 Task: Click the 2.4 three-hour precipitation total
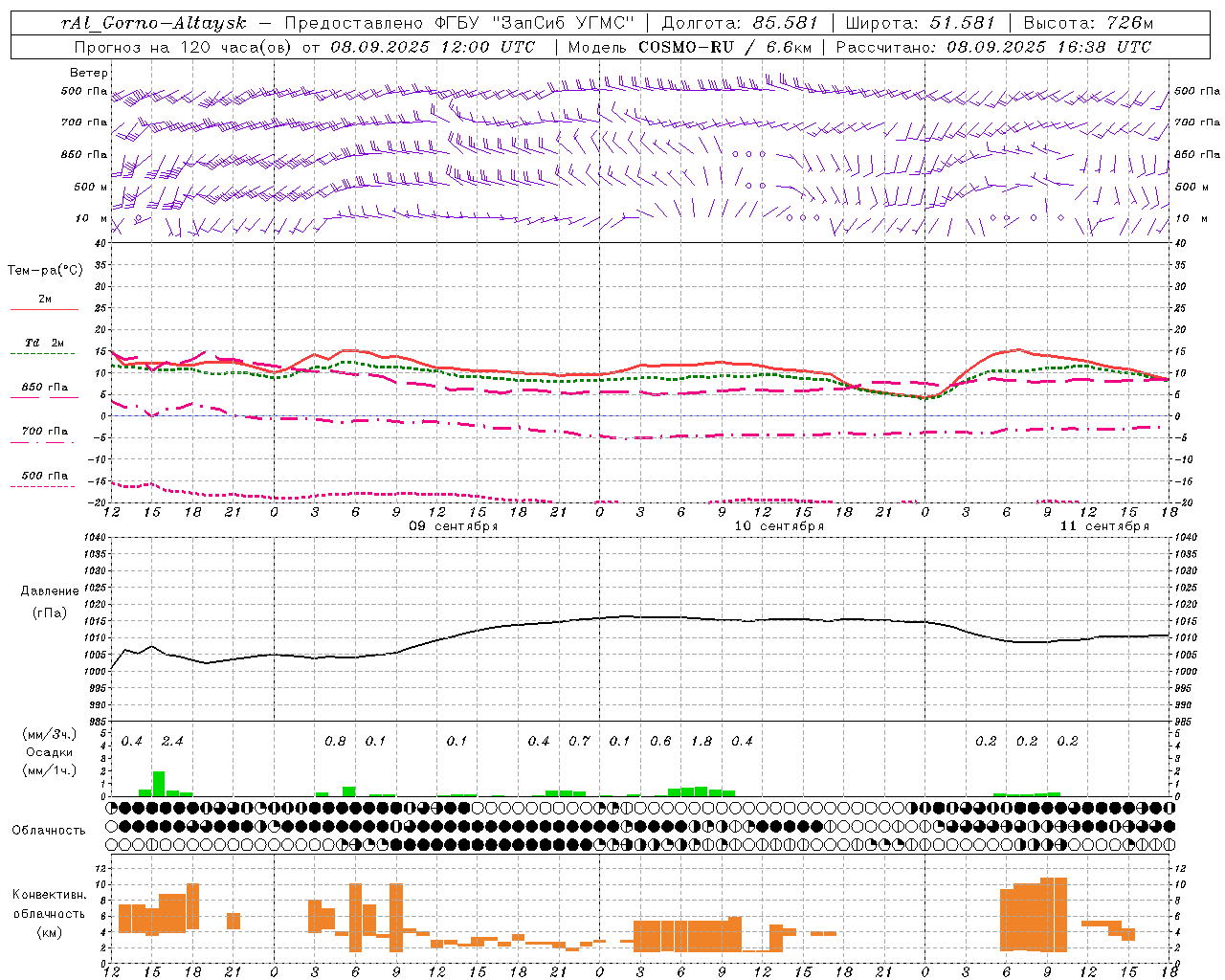click(172, 742)
